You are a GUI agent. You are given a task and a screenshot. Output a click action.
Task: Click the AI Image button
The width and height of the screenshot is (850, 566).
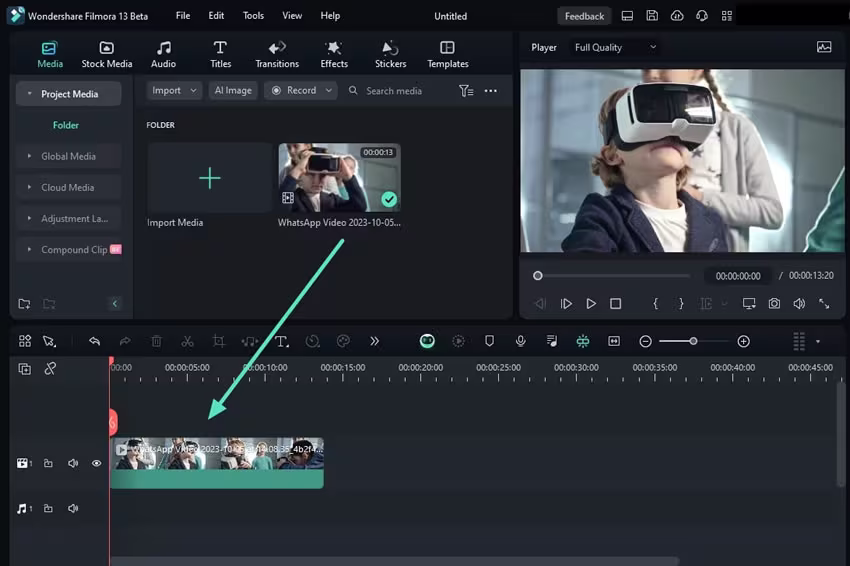pyautogui.click(x=233, y=91)
